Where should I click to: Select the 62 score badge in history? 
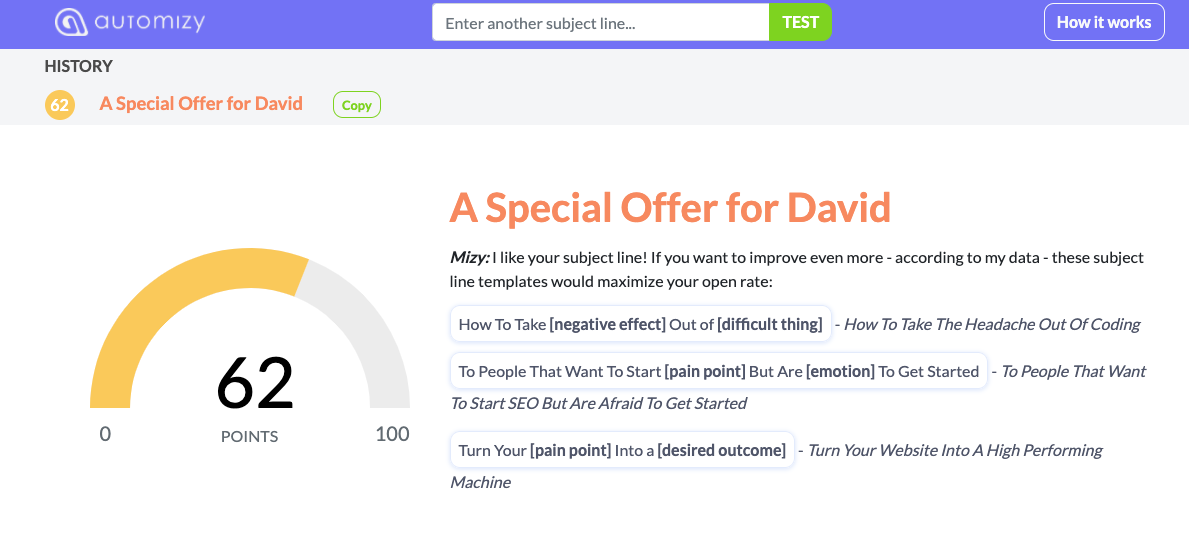point(60,105)
